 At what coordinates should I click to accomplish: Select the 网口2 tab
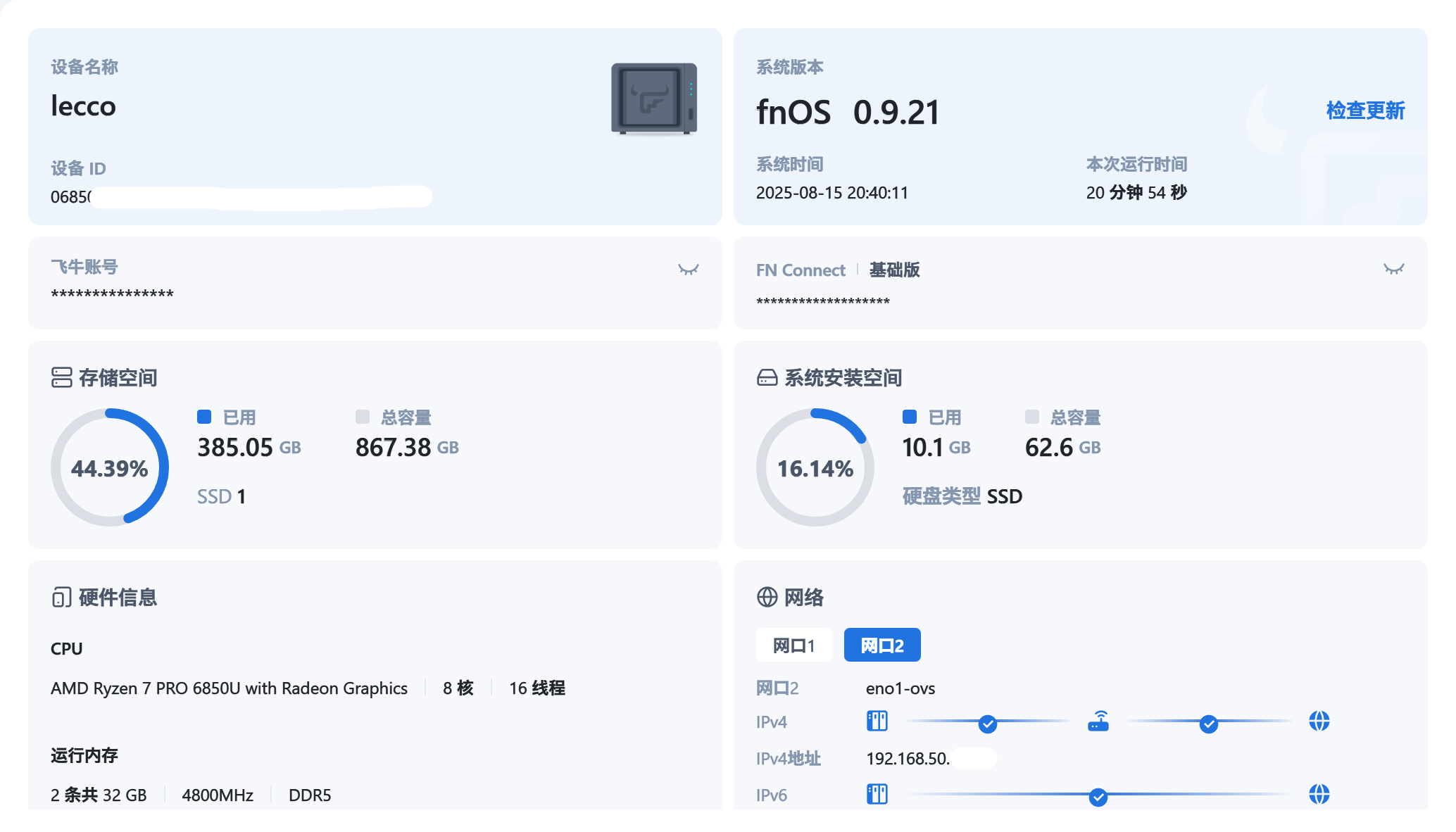pos(881,645)
